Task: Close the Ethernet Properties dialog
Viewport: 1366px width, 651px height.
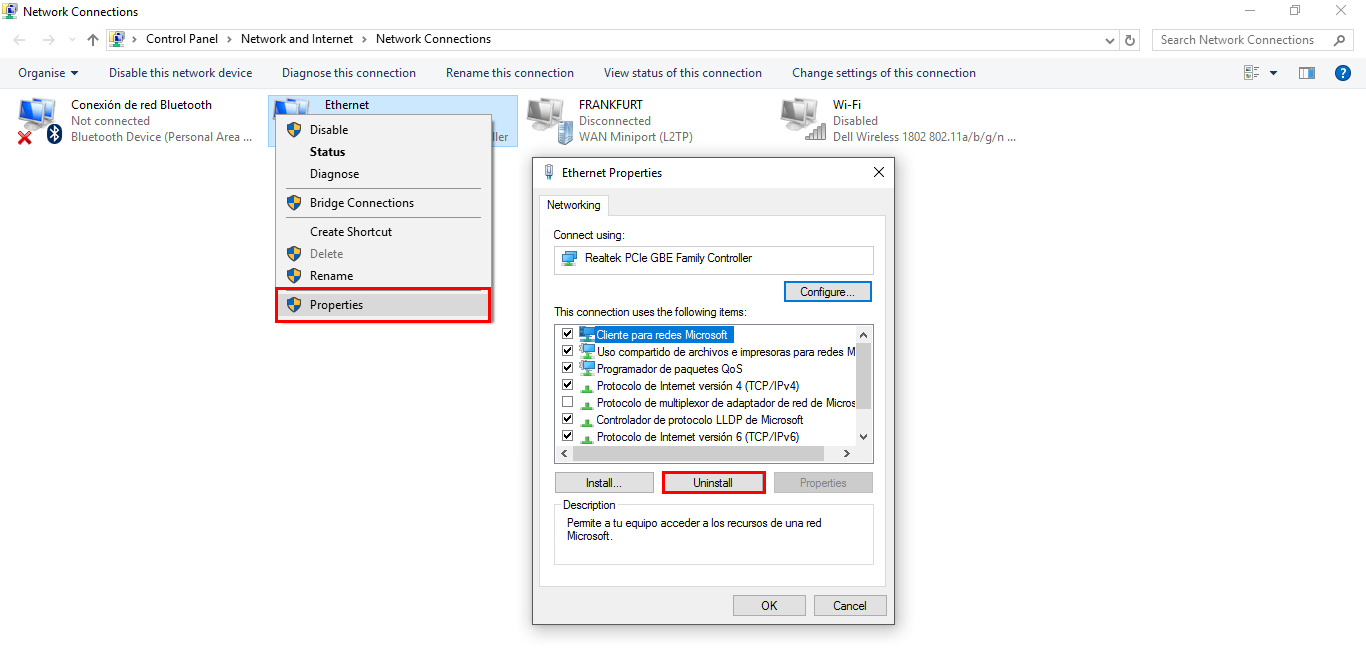Action: pyautogui.click(x=879, y=172)
